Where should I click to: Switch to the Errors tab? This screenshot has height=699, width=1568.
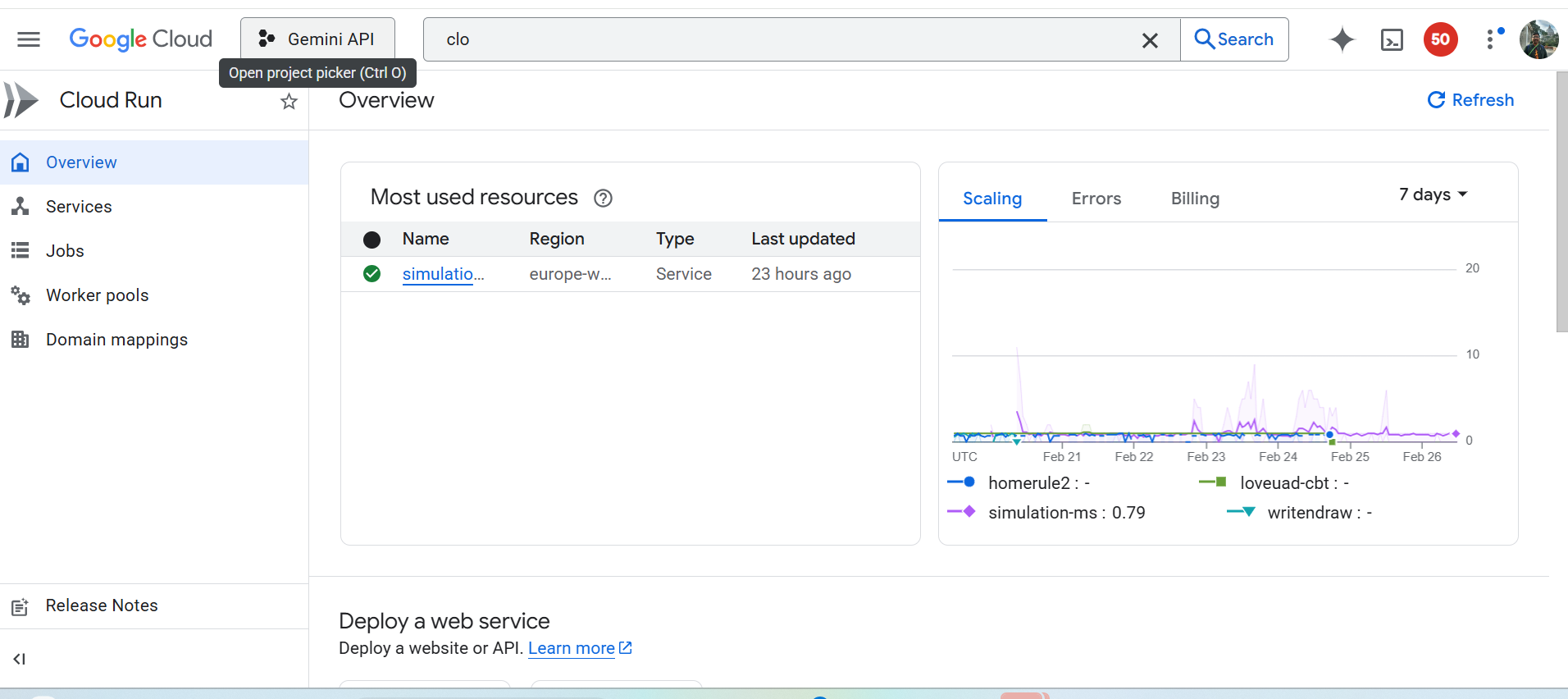click(1096, 199)
